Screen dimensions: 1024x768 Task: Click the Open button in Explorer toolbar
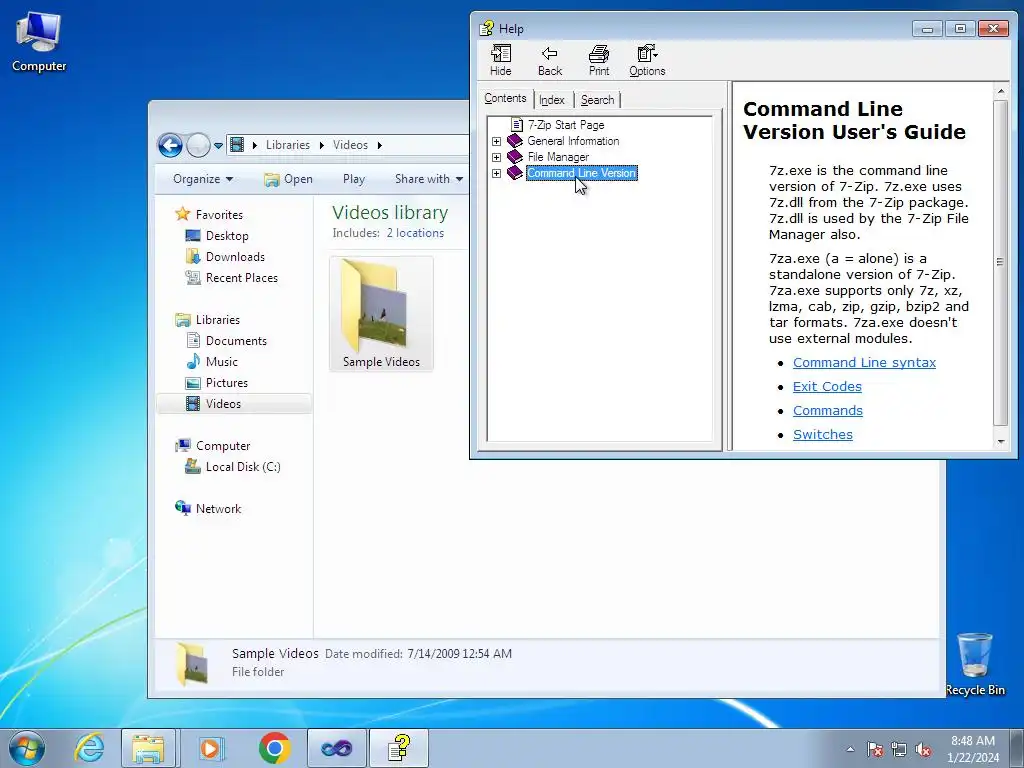288,179
